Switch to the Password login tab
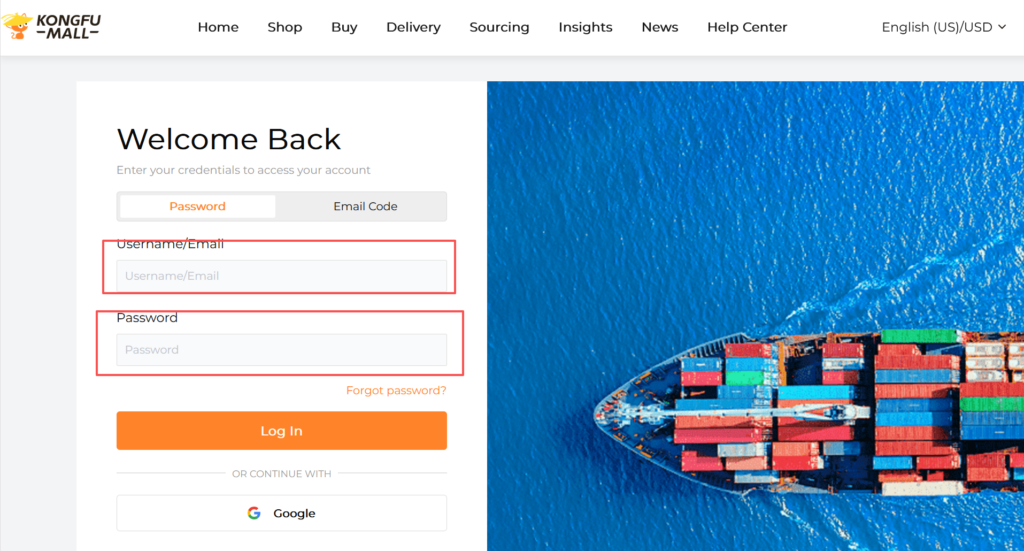1024x551 pixels. (x=197, y=206)
